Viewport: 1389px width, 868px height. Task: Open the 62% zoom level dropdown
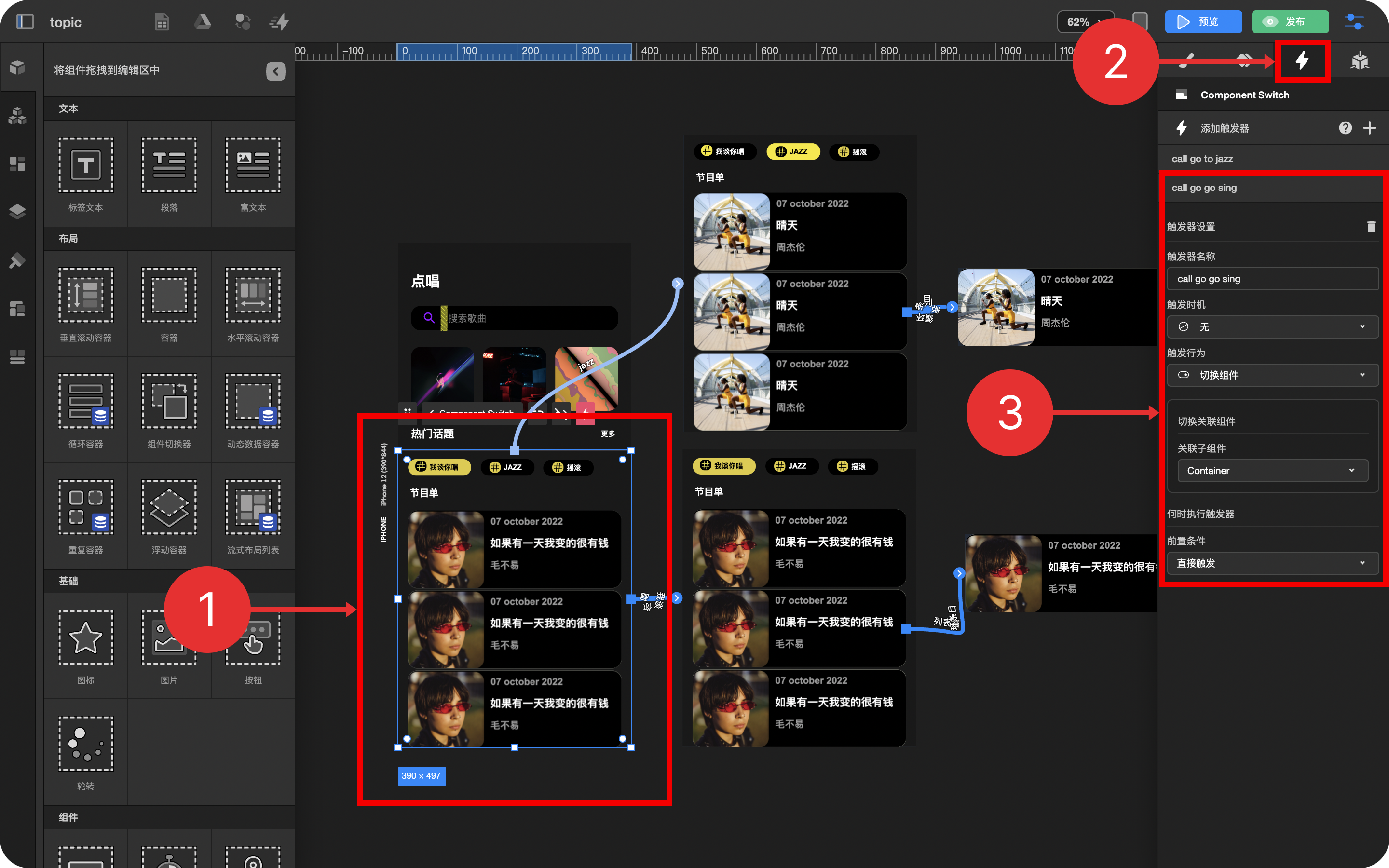[x=1085, y=22]
